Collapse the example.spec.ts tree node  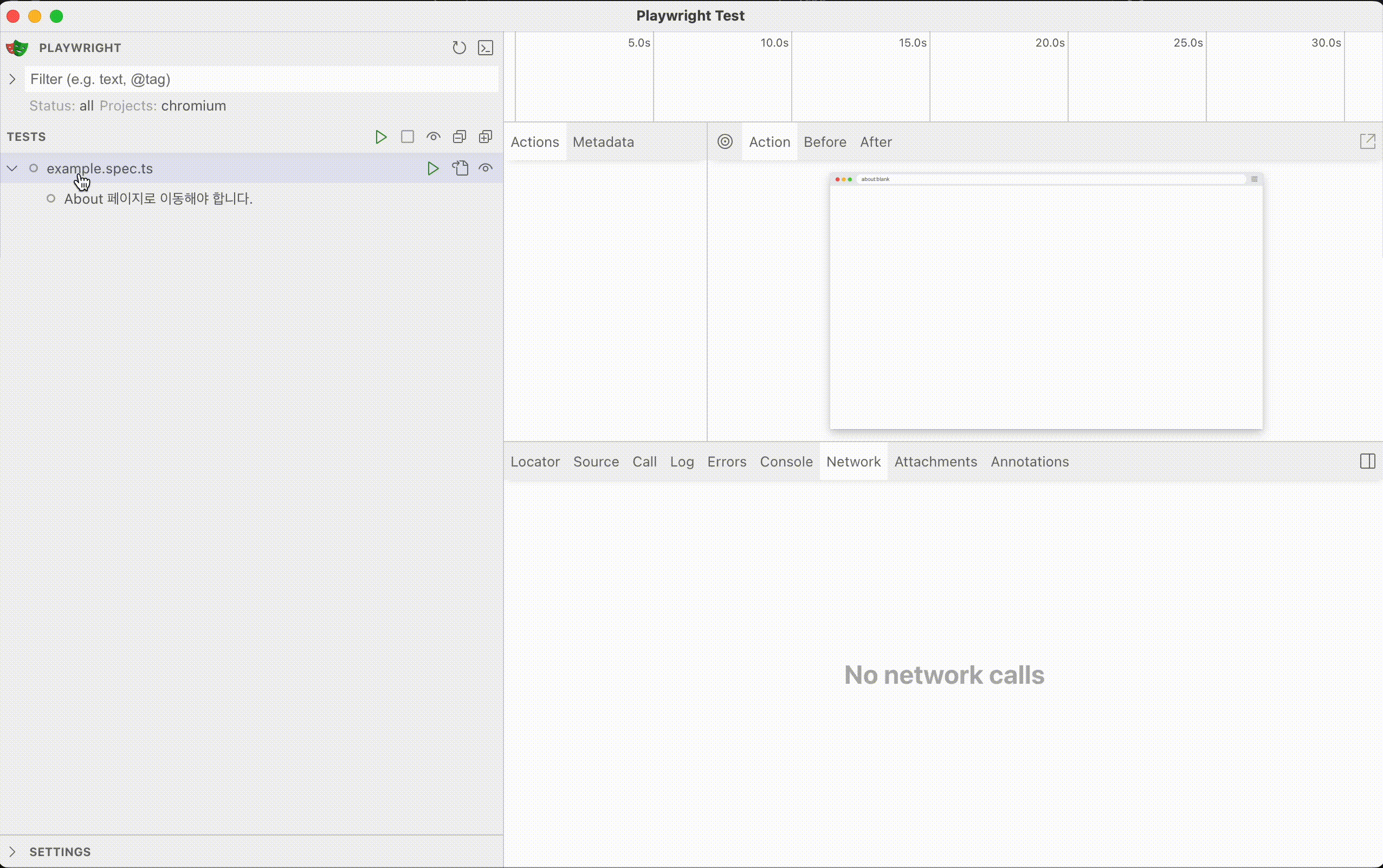coord(12,168)
